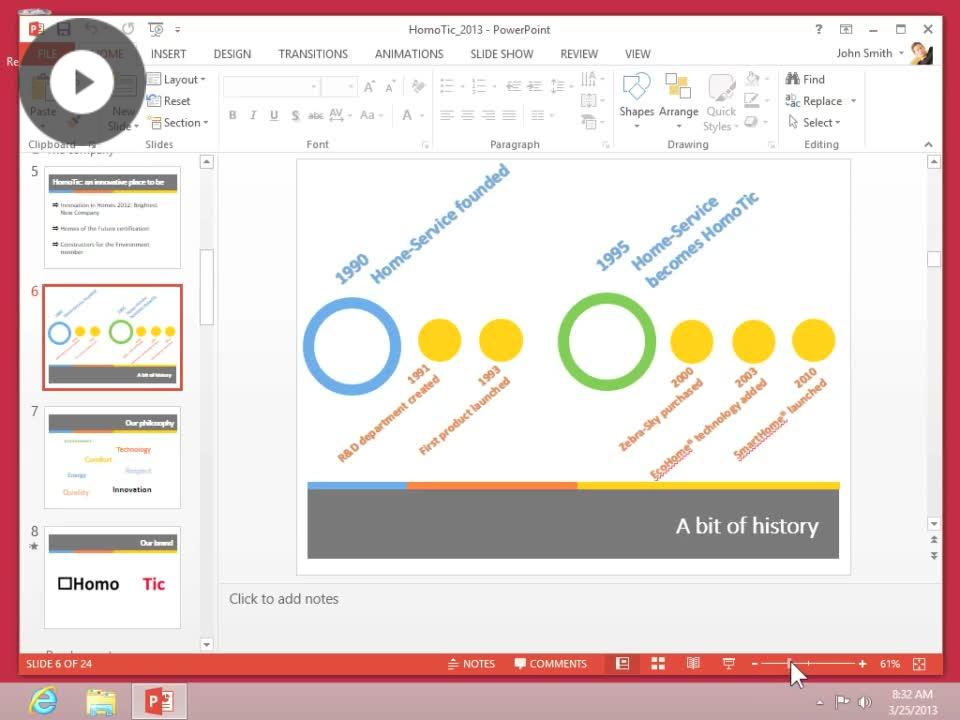Start Slide Show from the status bar icon
Image resolution: width=960 pixels, height=720 pixels.
tap(729, 663)
